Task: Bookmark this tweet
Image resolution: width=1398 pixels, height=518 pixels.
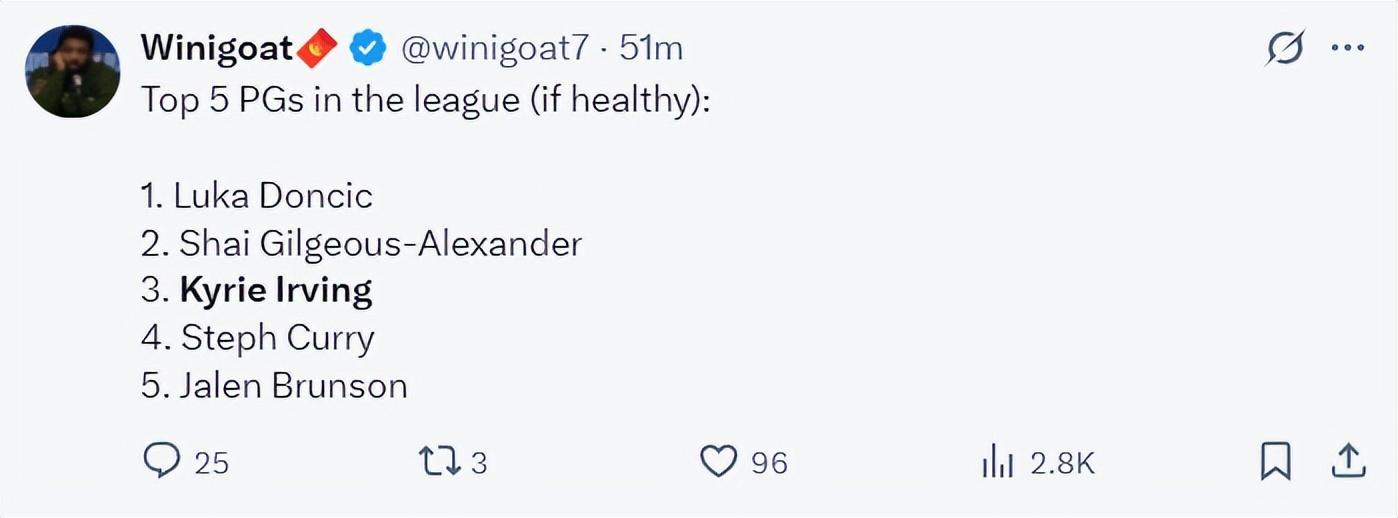Action: pos(1275,461)
